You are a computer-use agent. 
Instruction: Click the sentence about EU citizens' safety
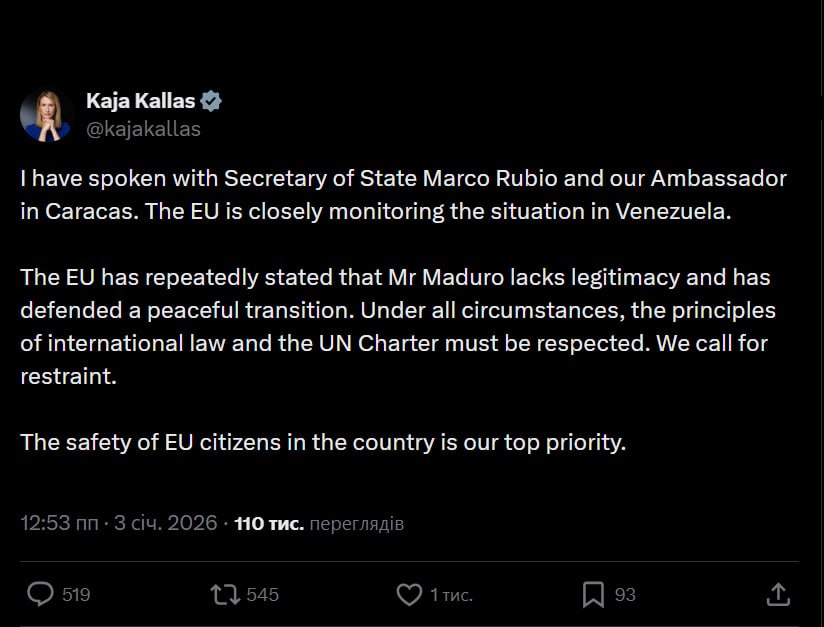coord(323,442)
